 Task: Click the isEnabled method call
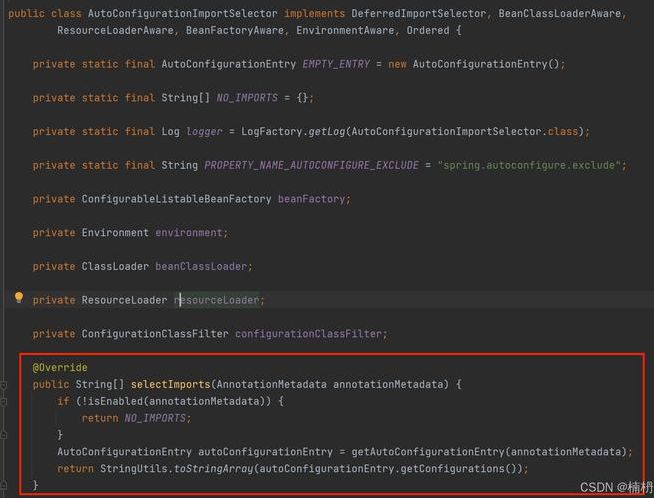tap(117, 401)
